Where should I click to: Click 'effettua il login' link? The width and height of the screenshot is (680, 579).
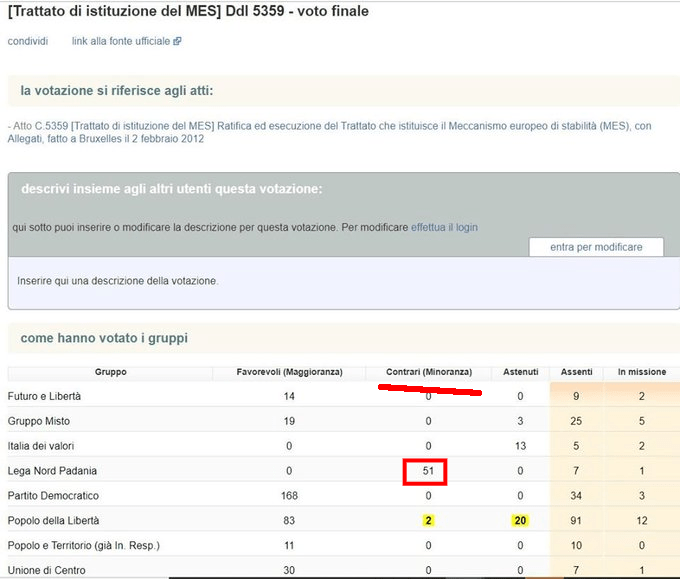[444, 227]
